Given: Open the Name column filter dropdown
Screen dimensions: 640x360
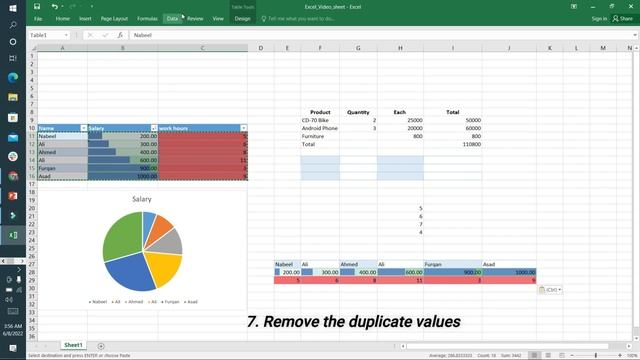Looking at the screenshot, I should coord(83,128).
